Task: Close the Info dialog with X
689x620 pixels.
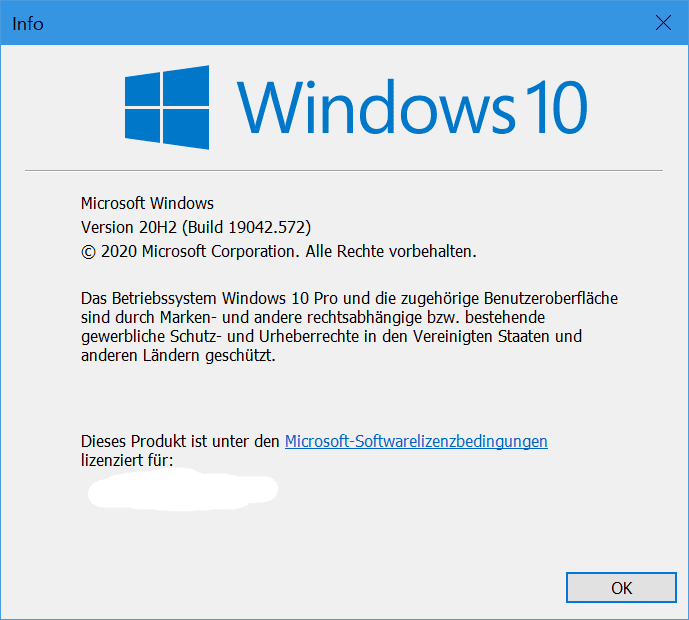Action: tap(663, 23)
